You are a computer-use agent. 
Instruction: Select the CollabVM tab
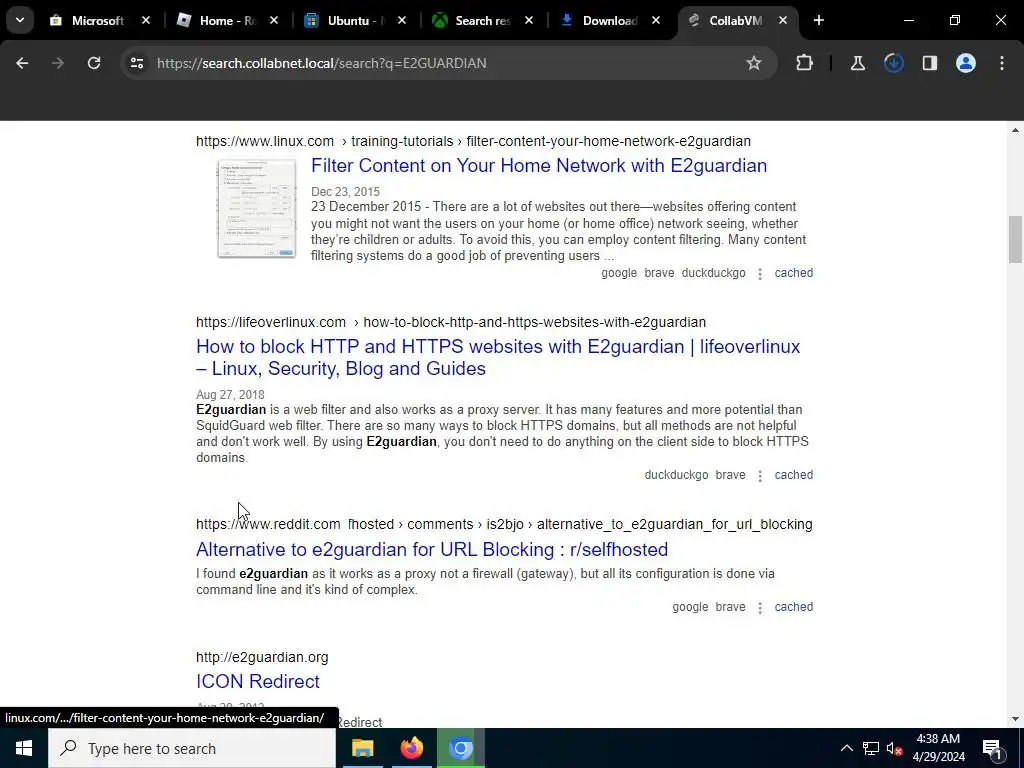(735, 20)
